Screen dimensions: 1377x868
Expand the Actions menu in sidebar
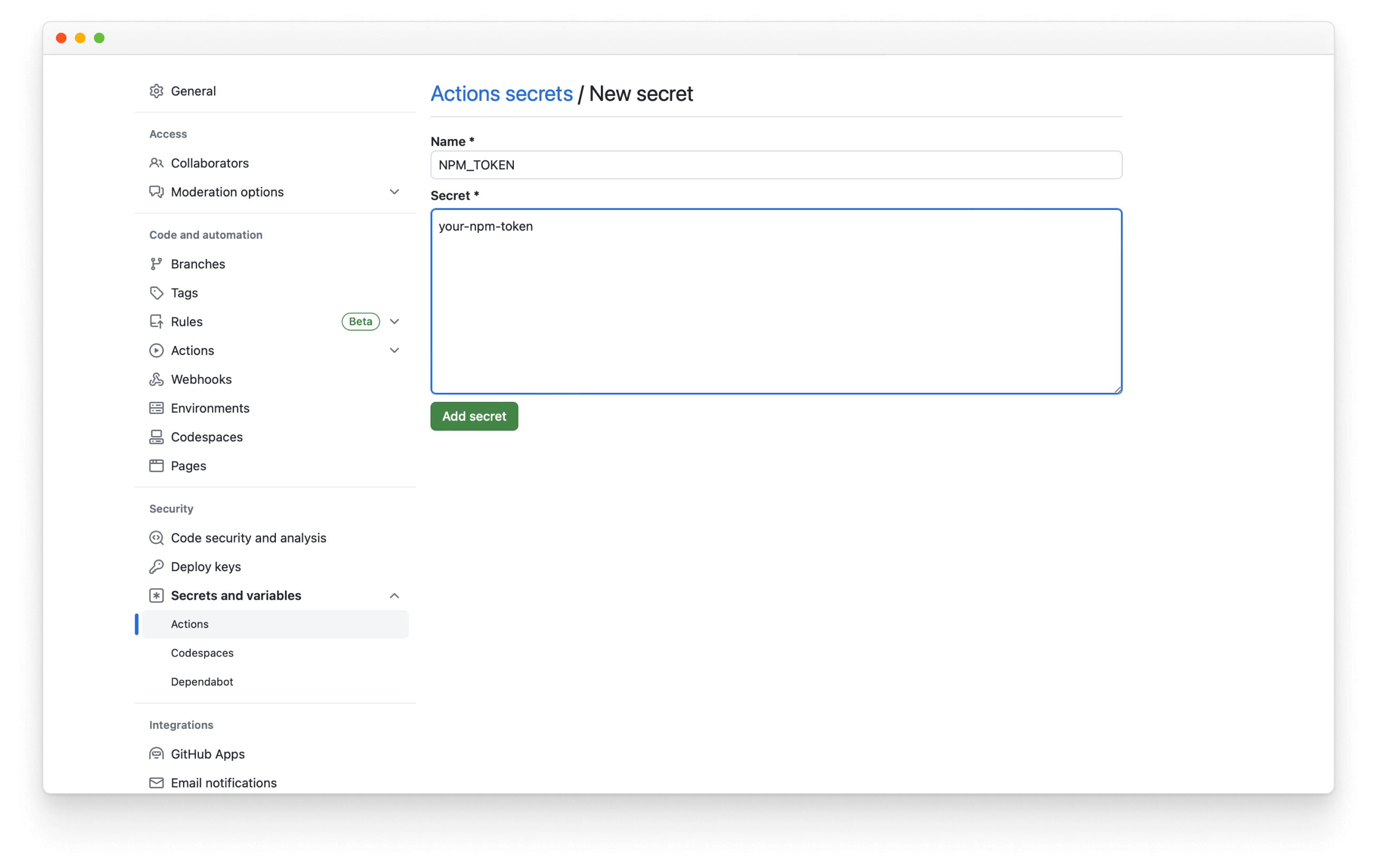coord(396,350)
